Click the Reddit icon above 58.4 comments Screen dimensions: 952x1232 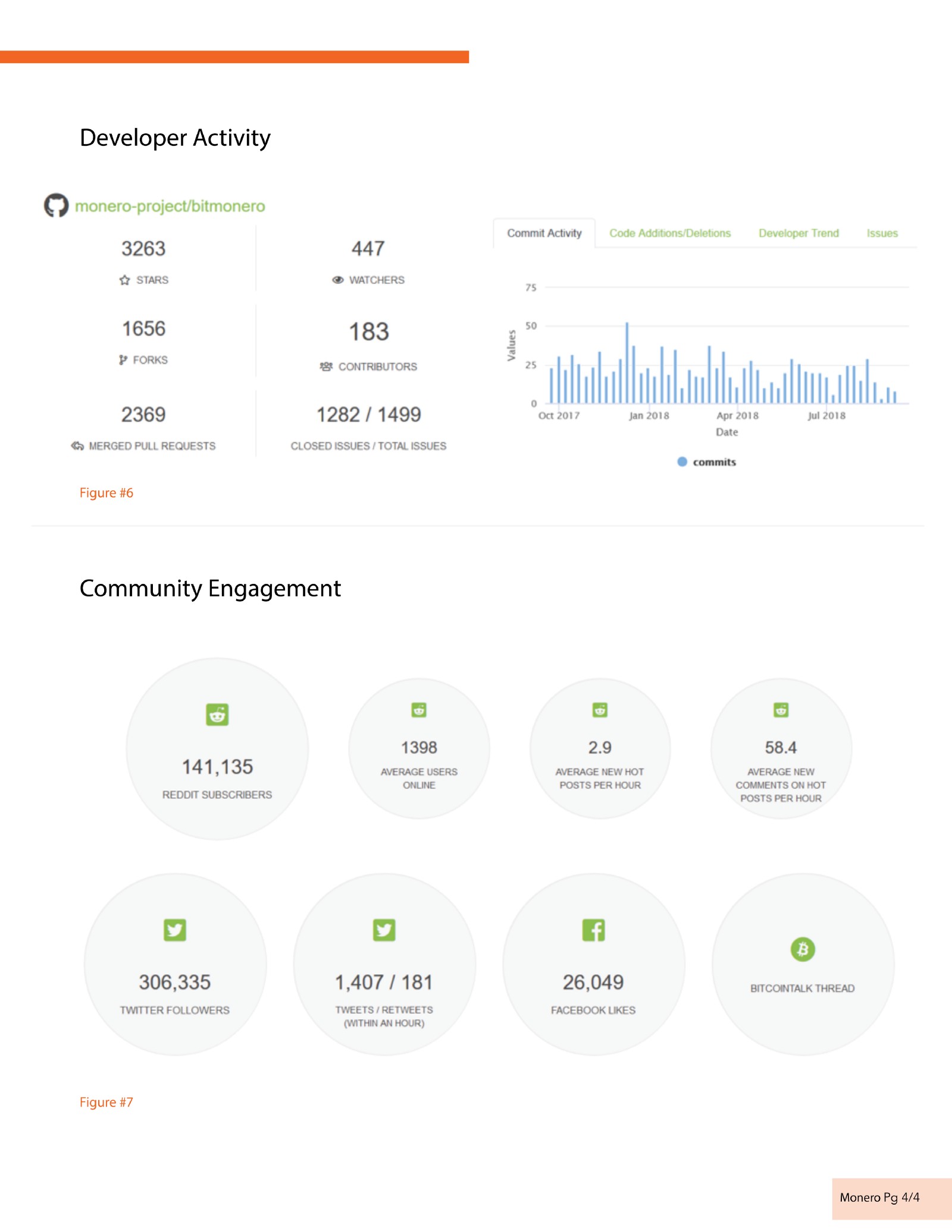[x=781, y=710]
